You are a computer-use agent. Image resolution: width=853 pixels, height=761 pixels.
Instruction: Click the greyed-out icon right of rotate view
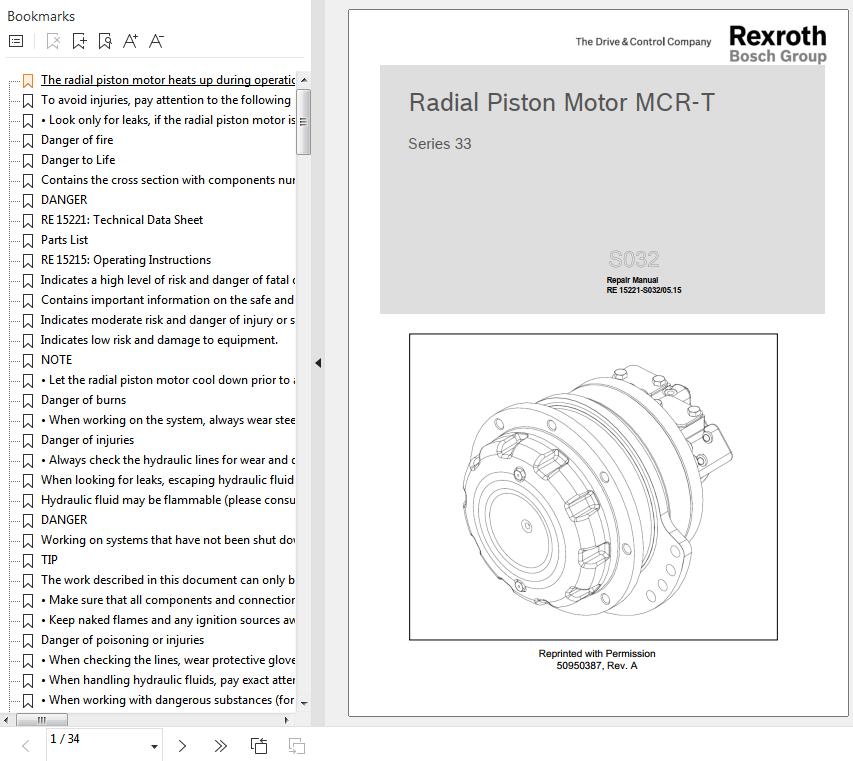296,746
